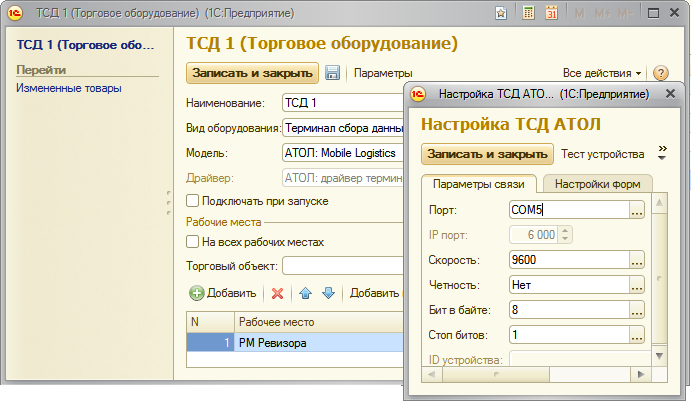Toggle На всех рабочих местах checkbox
Screen dimensions: 691x402
(x=193, y=242)
